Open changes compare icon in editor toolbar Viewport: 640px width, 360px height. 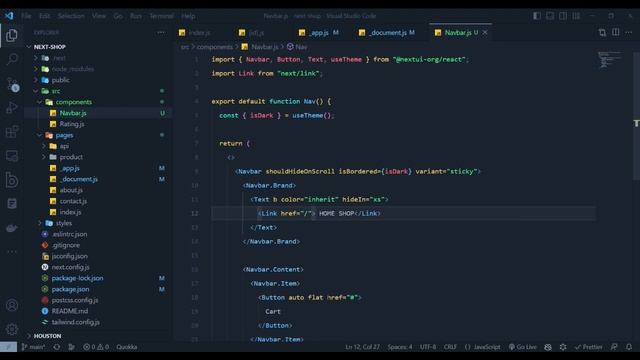[602, 33]
